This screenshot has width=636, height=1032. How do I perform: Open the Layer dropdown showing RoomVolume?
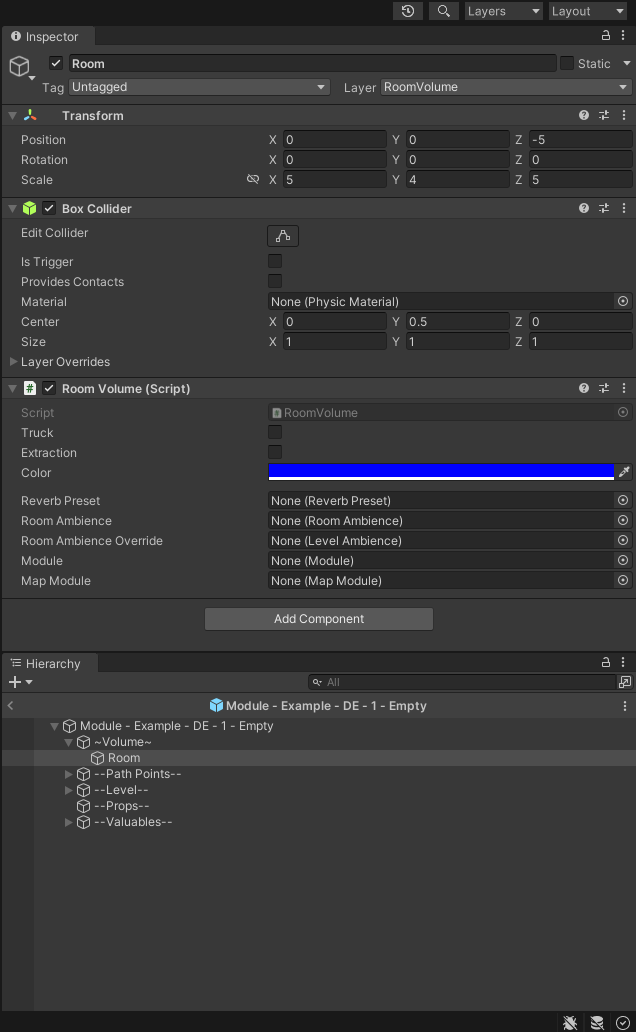[506, 87]
